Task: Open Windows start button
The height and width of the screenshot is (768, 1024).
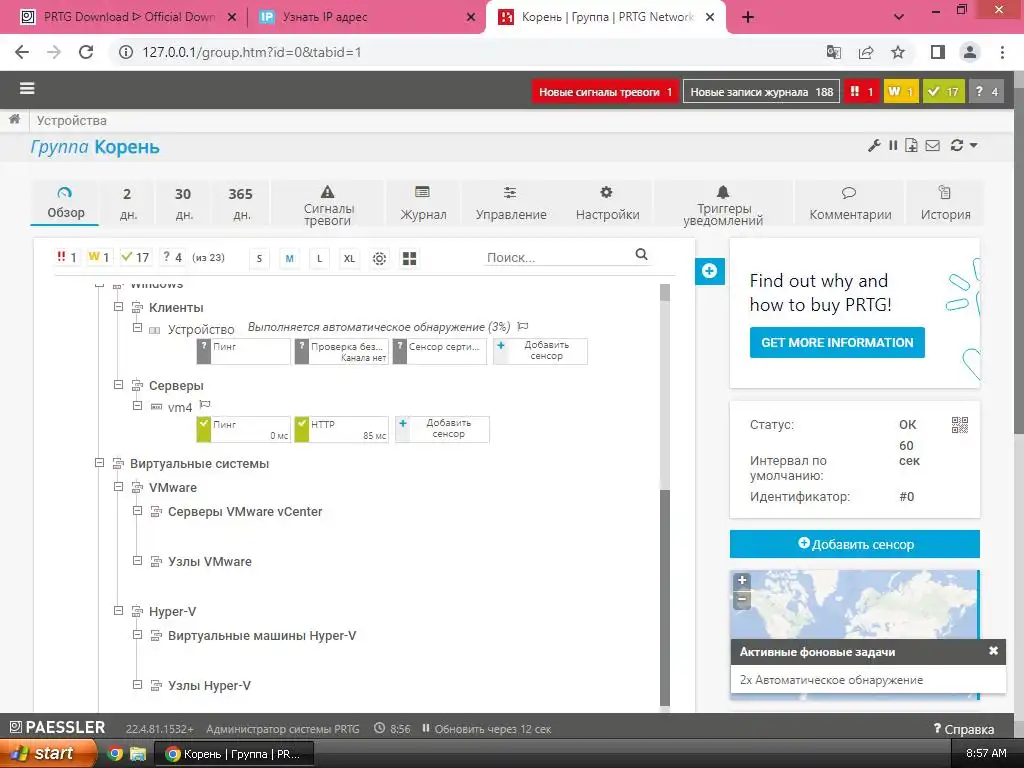Action: click(x=48, y=754)
